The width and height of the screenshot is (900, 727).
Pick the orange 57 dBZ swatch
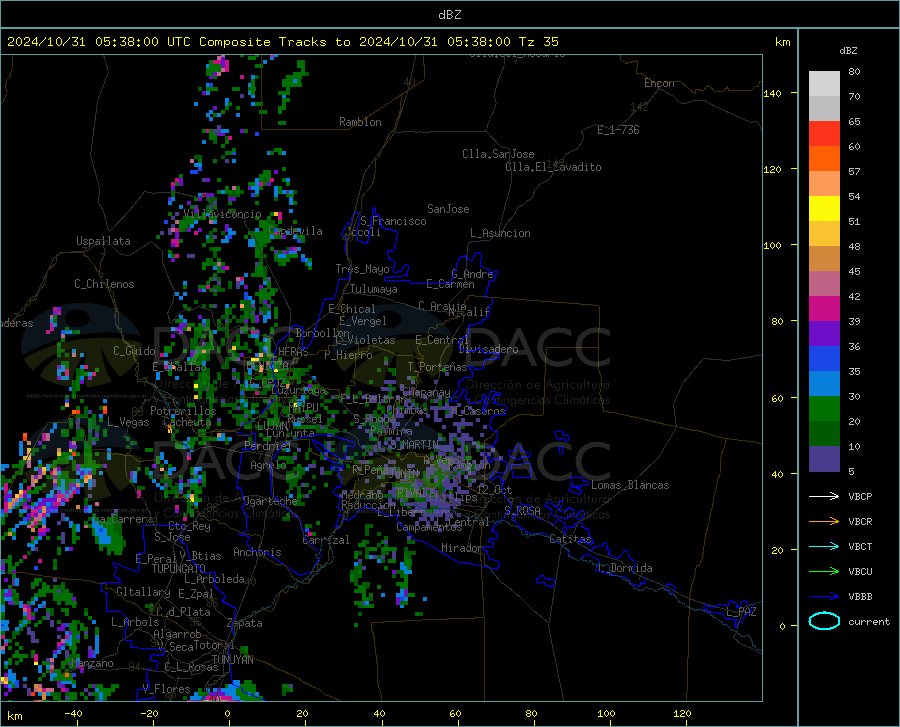824,159
